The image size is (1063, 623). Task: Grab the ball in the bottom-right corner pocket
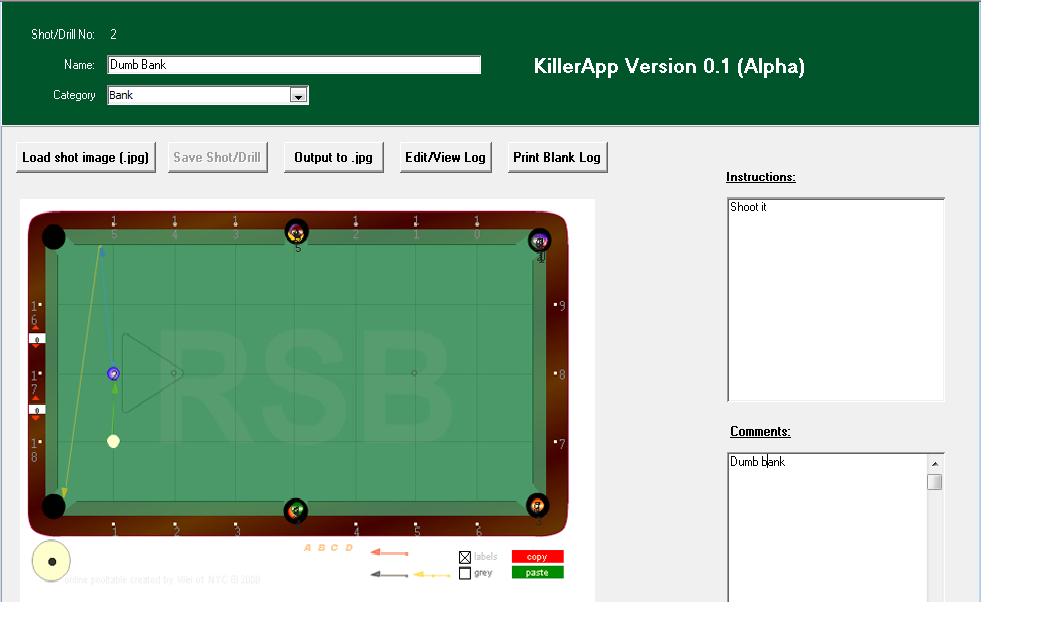click(538, 505)
